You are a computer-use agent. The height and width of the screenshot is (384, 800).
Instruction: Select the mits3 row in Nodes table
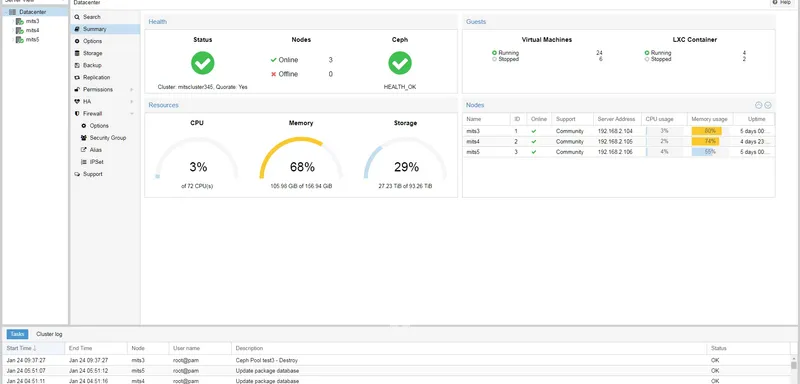pos(618,131)
